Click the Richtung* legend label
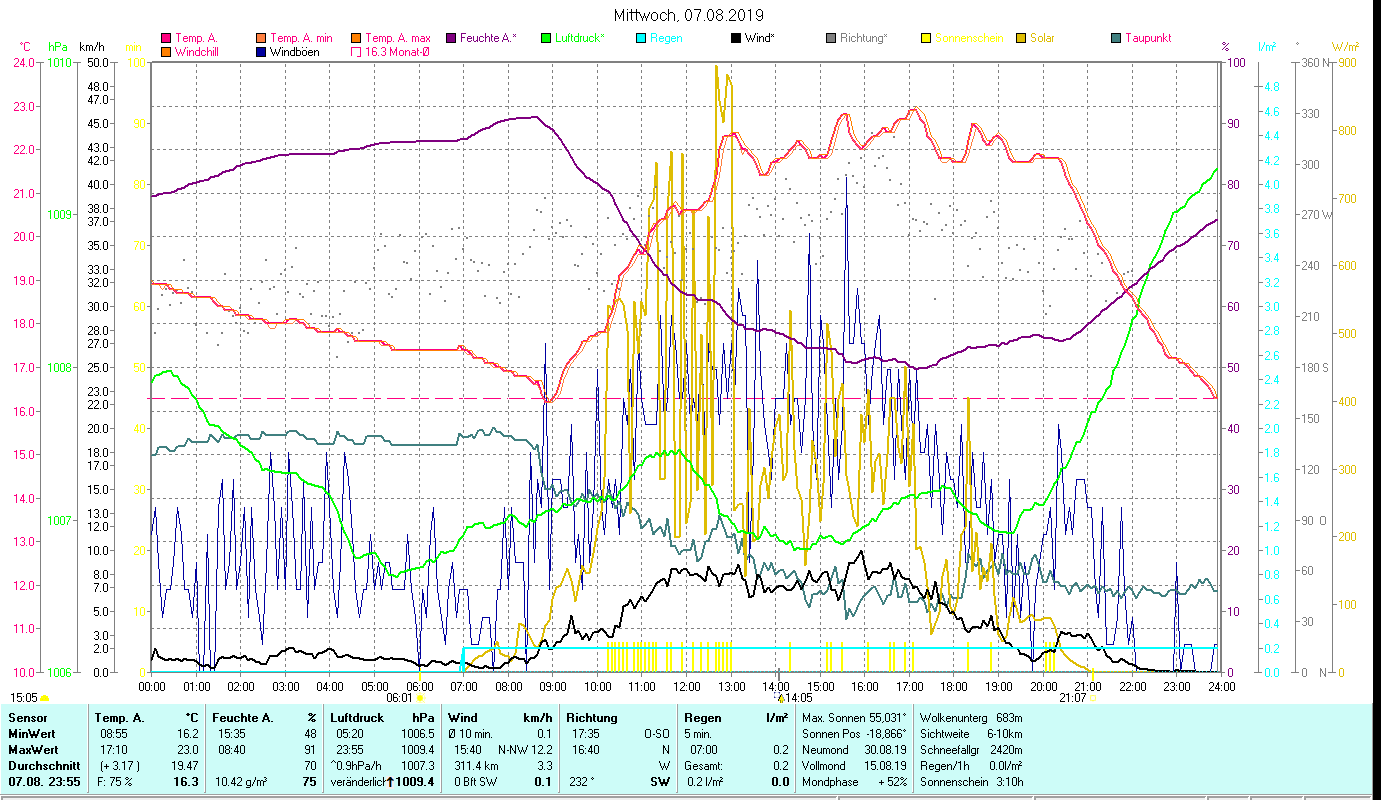The height and width of the screenshot is (800, 1381). tap(863, 38)
